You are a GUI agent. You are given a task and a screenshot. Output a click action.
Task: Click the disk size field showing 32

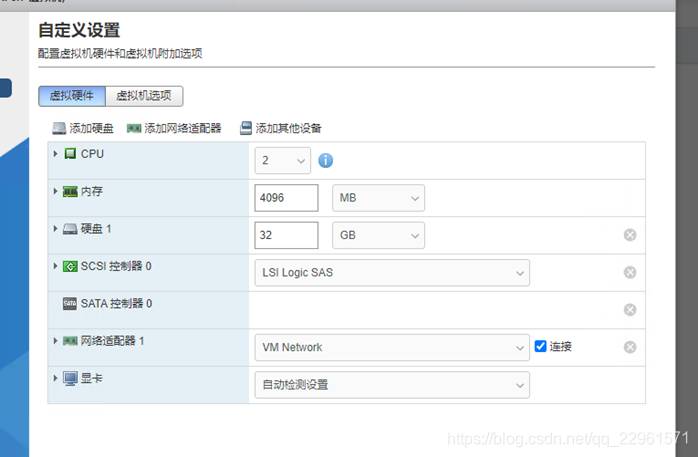[x=286, y=235]
